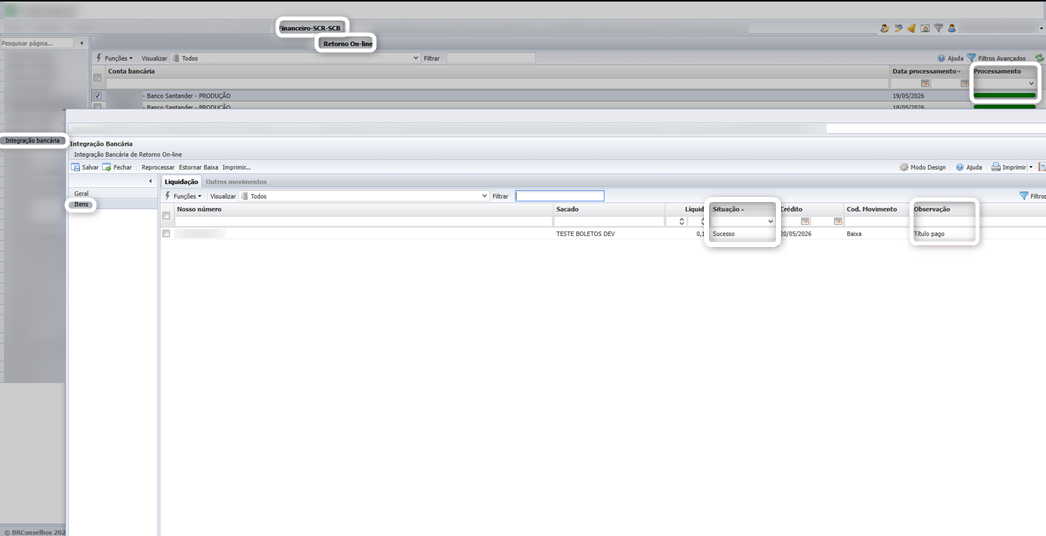Click the printer Imprimir icon at right
Viewport: 1046px width, 536px height.
click(995, 168)
